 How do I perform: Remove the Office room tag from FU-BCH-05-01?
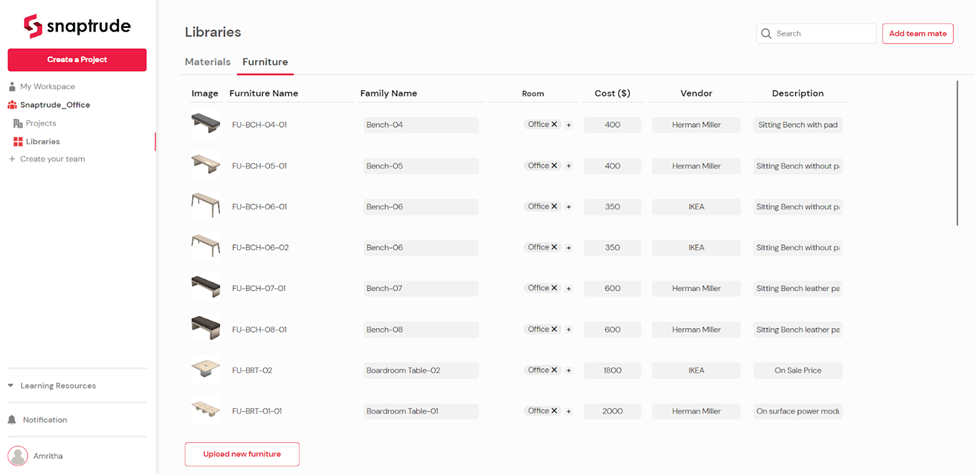coord(554,165)
